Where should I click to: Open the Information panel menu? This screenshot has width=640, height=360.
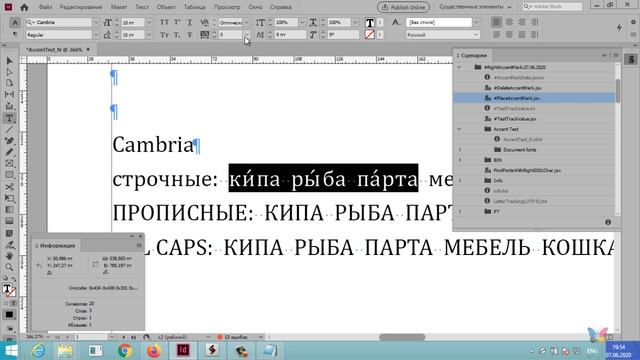coord(139,245)
